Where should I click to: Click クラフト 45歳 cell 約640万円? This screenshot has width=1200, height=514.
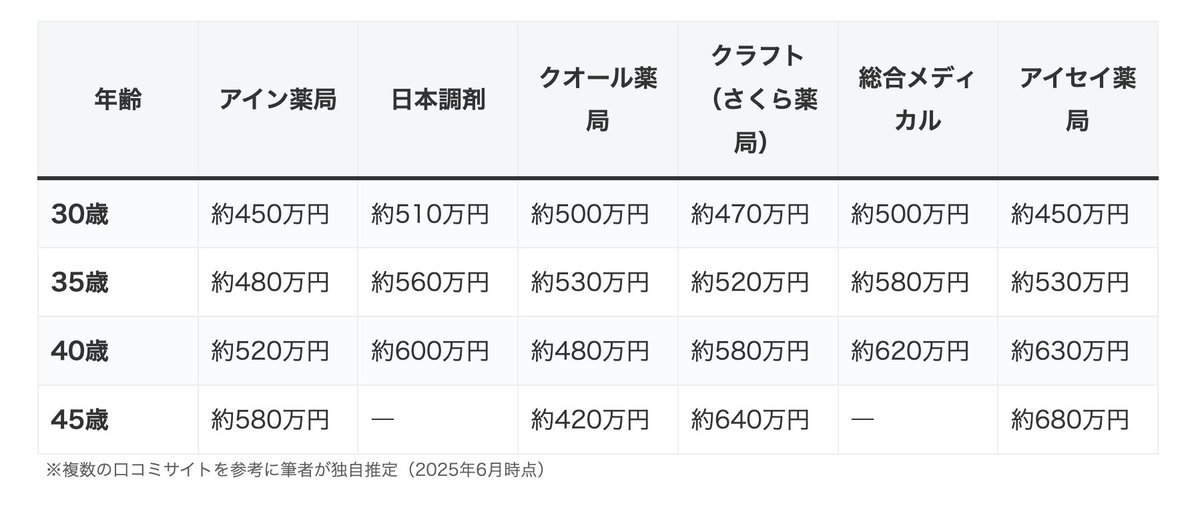click(750, 419)
